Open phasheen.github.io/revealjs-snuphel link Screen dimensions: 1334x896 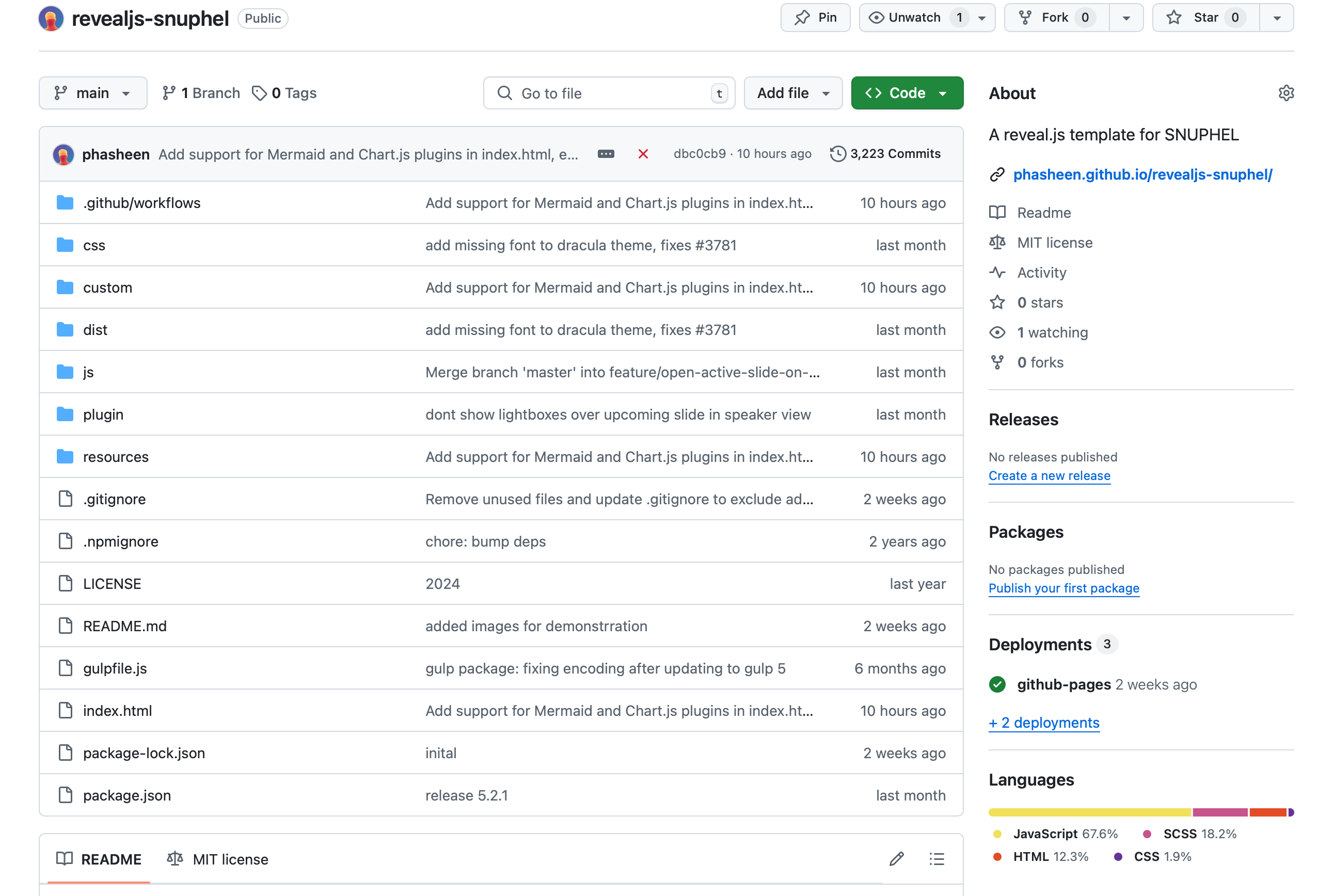click(x=1143, y=174)
